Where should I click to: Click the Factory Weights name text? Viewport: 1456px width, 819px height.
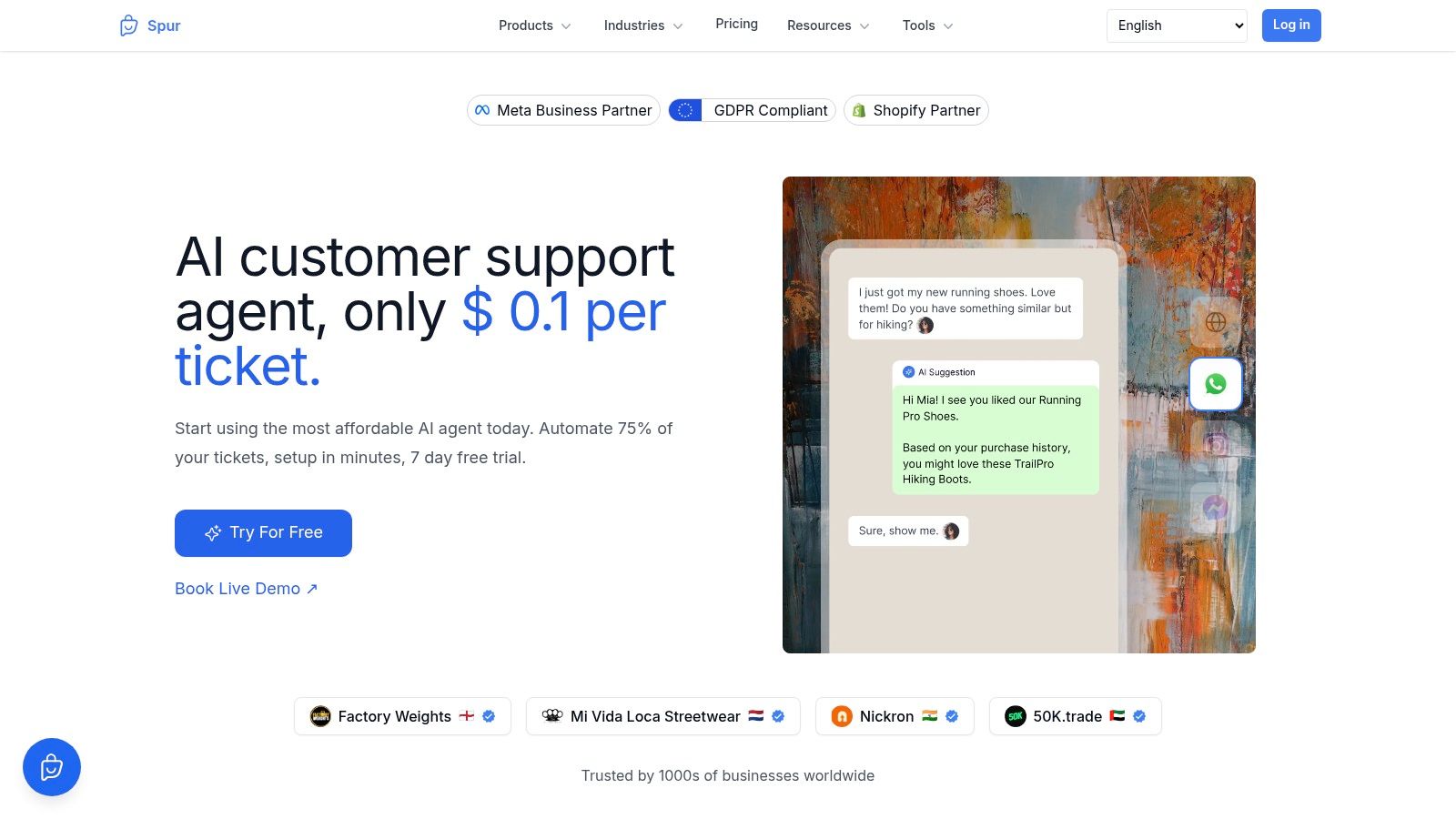point(394,716)
